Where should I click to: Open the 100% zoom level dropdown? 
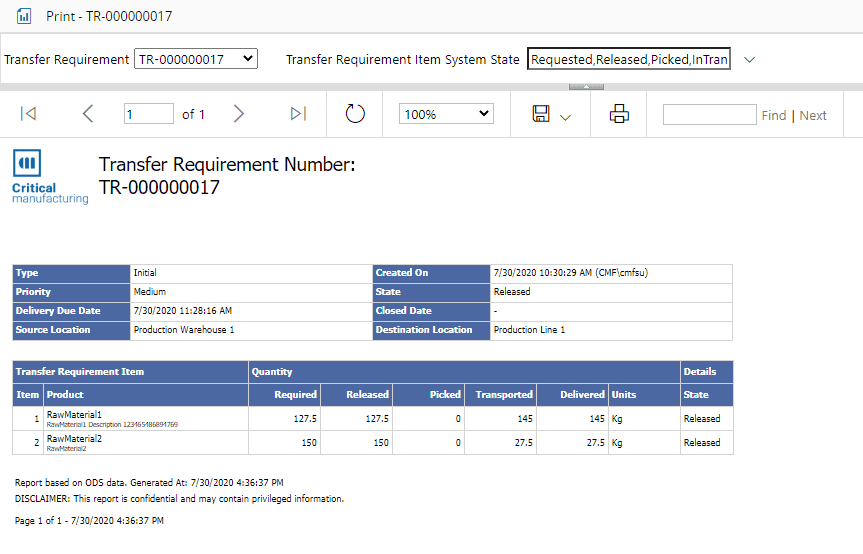(446, 114)
